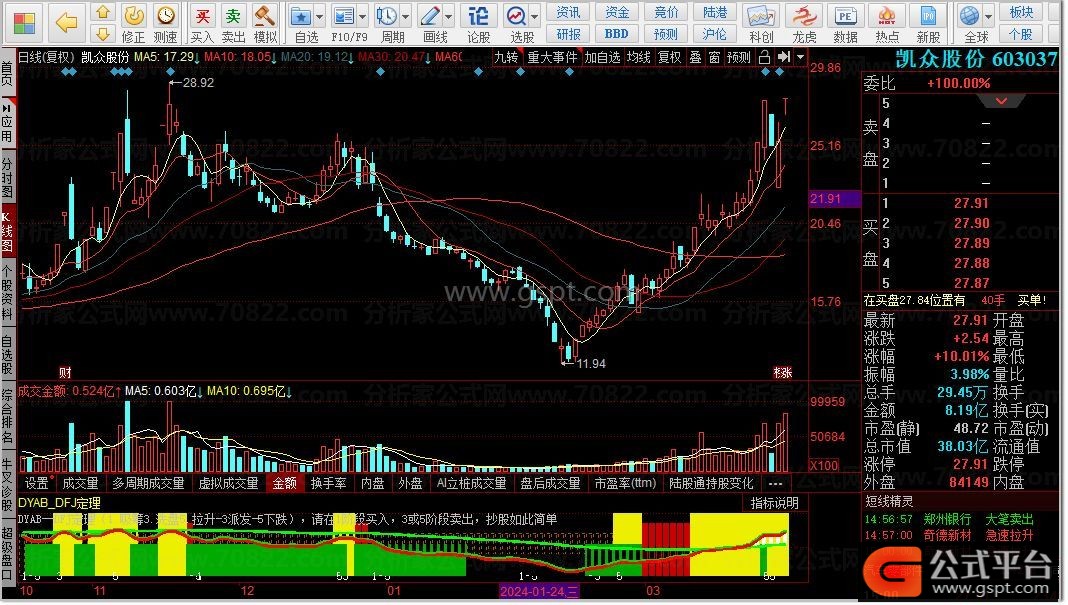Open the 自选 star folder icon
The height and width of the screenshot is (605, 1068).
coord(301,15)
